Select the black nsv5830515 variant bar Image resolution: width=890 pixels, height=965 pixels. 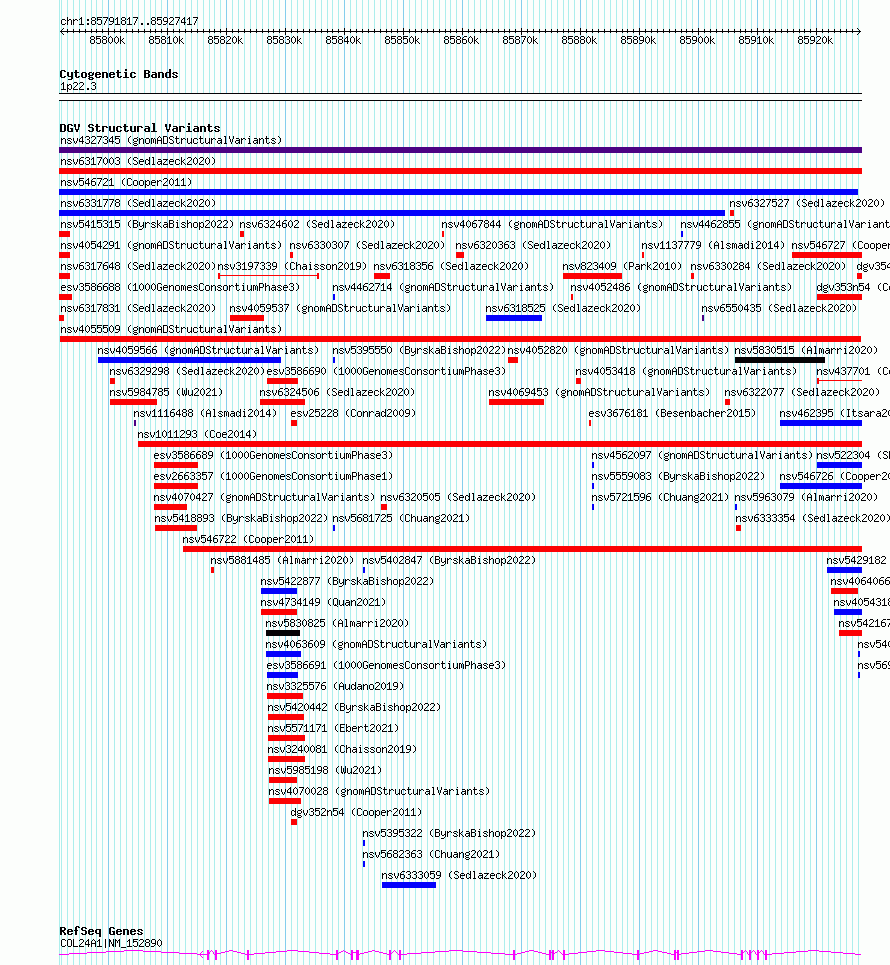[780, 360]
